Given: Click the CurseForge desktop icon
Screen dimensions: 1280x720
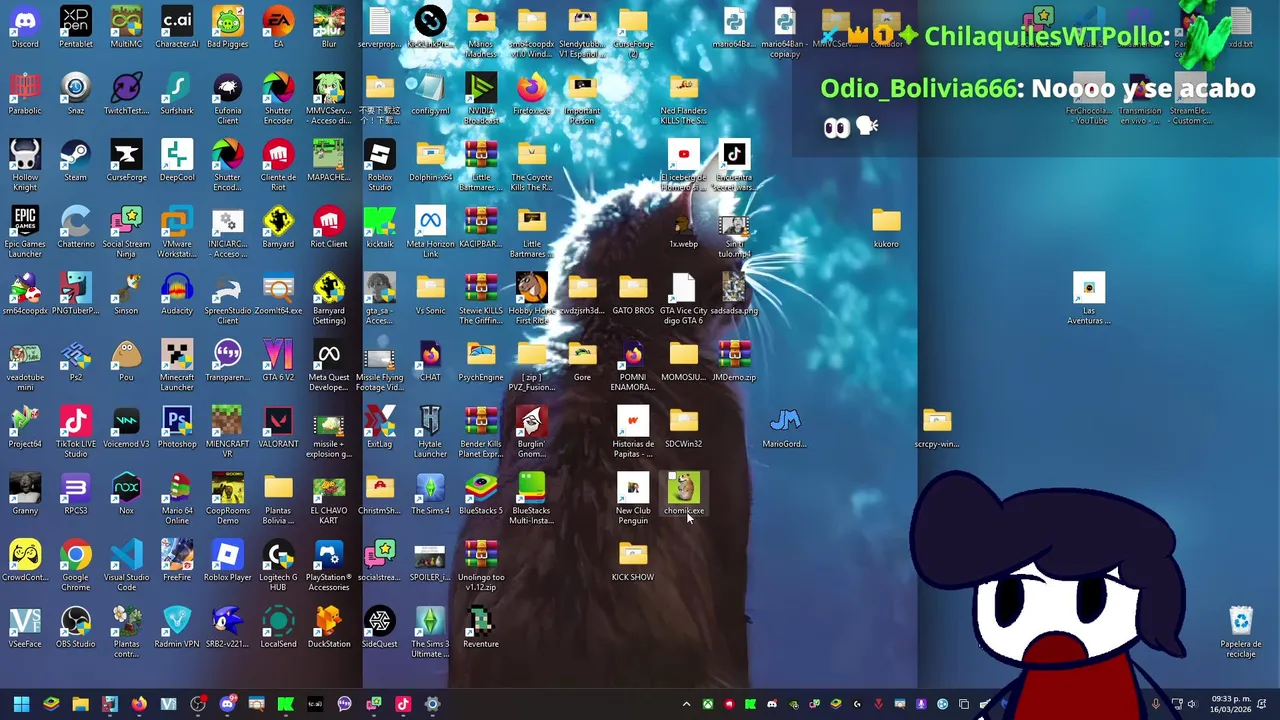Looking at the screenshot, I should coord(126,161).
